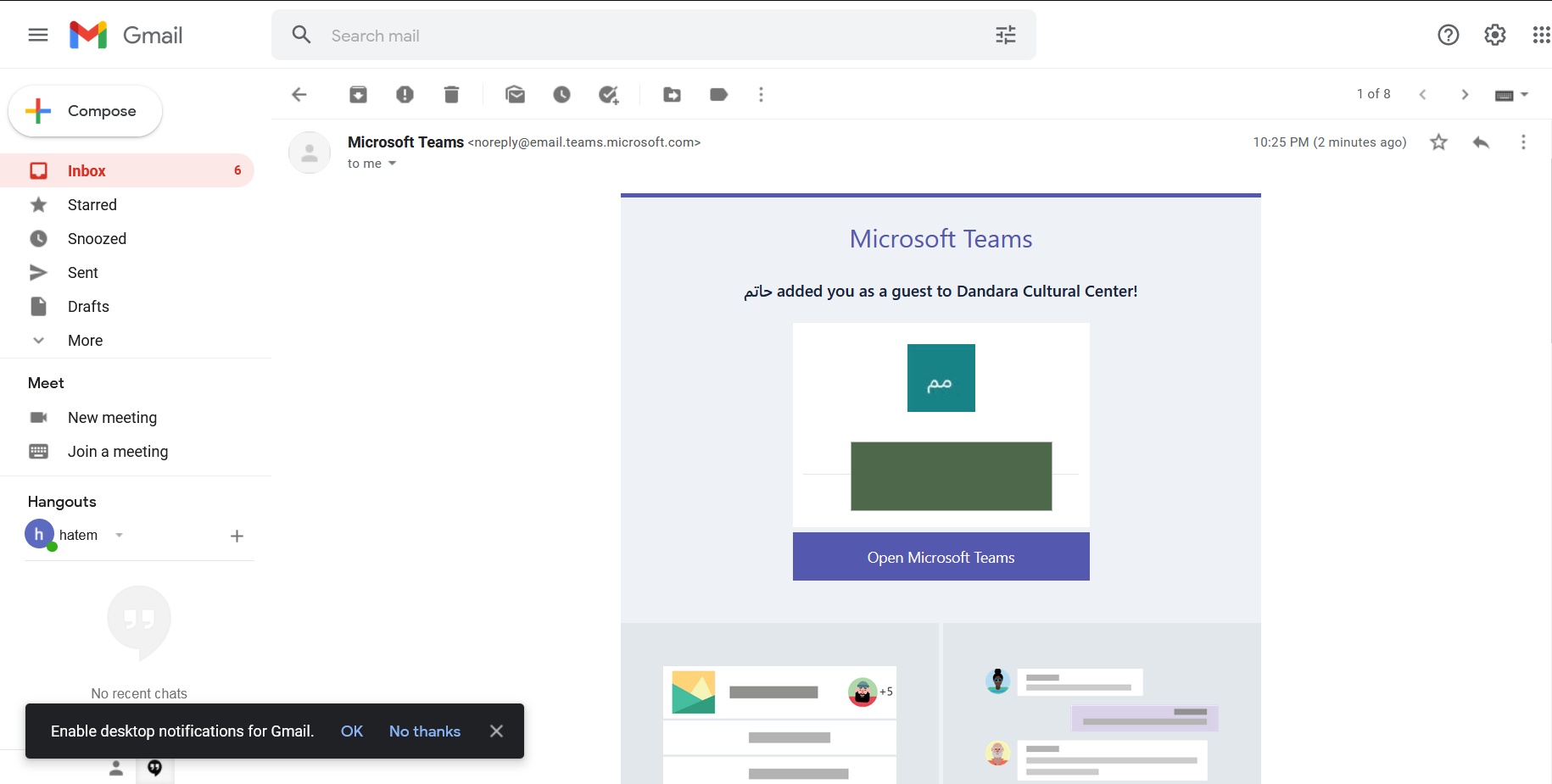
Task: Report this message as spam
Action: click(x=405, y=94)
